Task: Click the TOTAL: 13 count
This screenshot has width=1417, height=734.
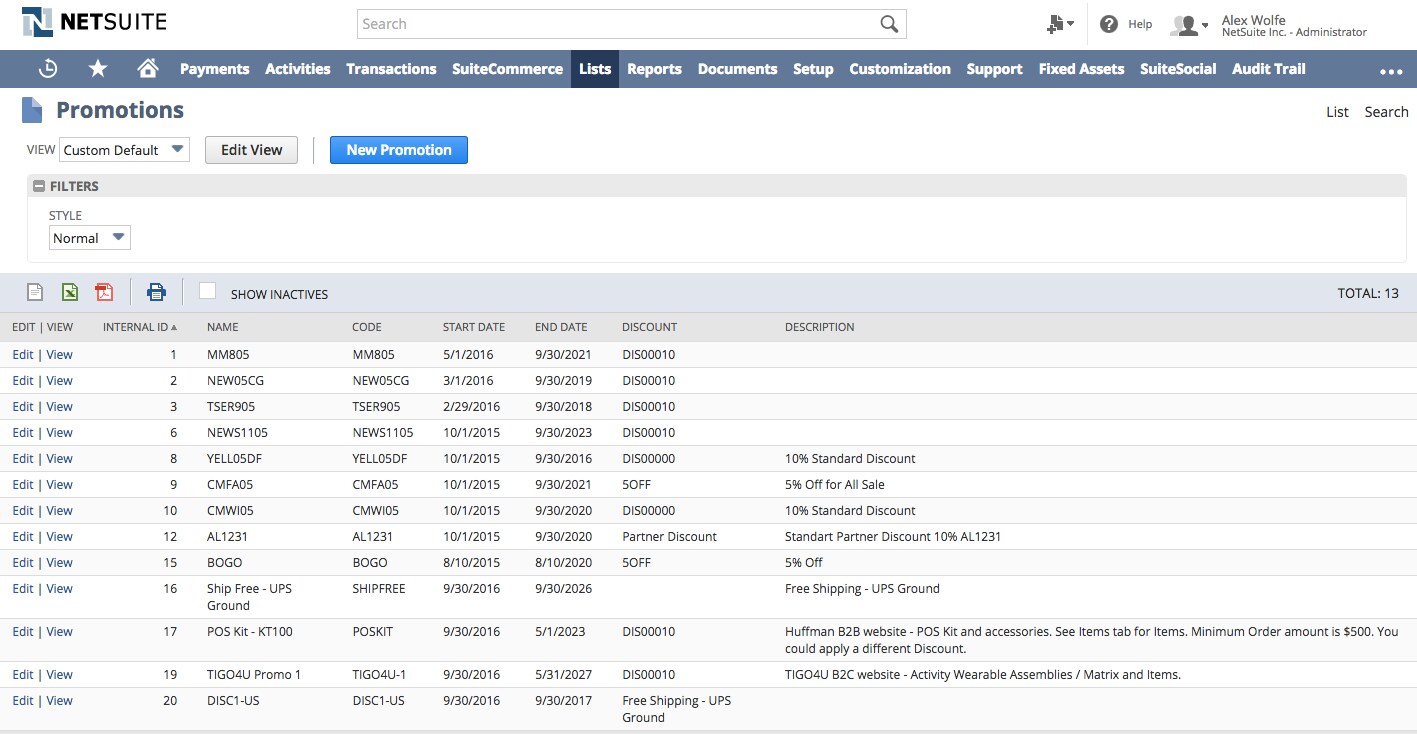Action: tap(1368, 294)
